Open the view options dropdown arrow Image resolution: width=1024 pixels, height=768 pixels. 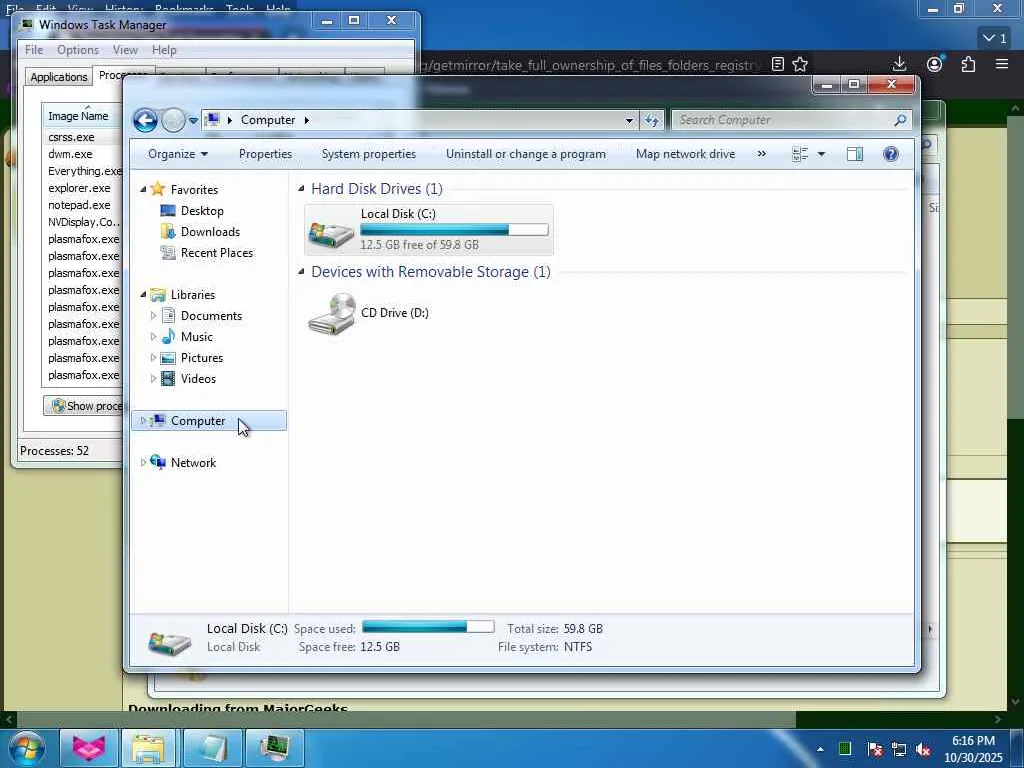(821, 154)
